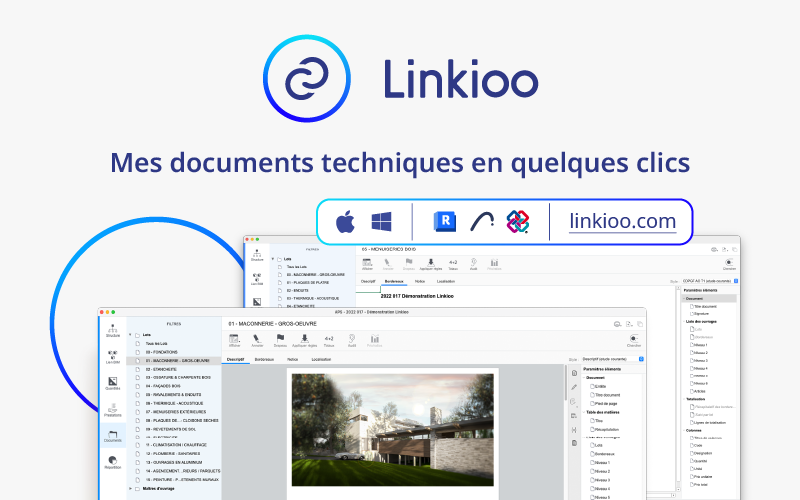Viewport: 800px width, 500px height.
Task: Open the linkioo.com link
Action: [x=622, y=220]
